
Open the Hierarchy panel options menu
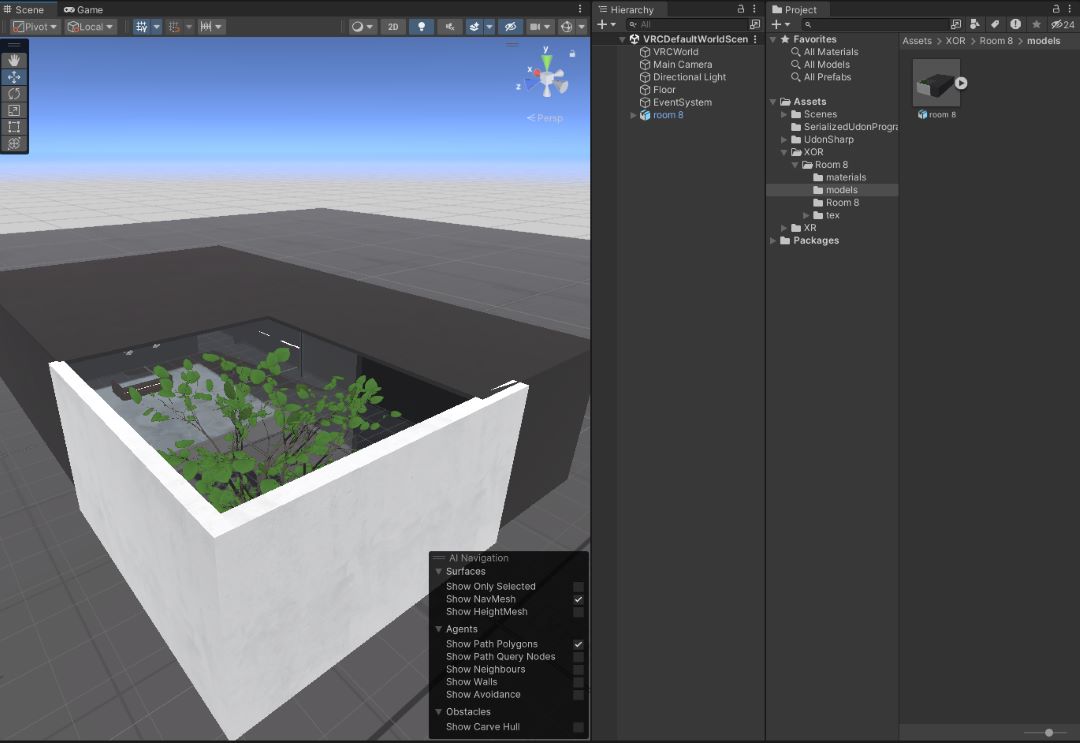pos(755,9)
